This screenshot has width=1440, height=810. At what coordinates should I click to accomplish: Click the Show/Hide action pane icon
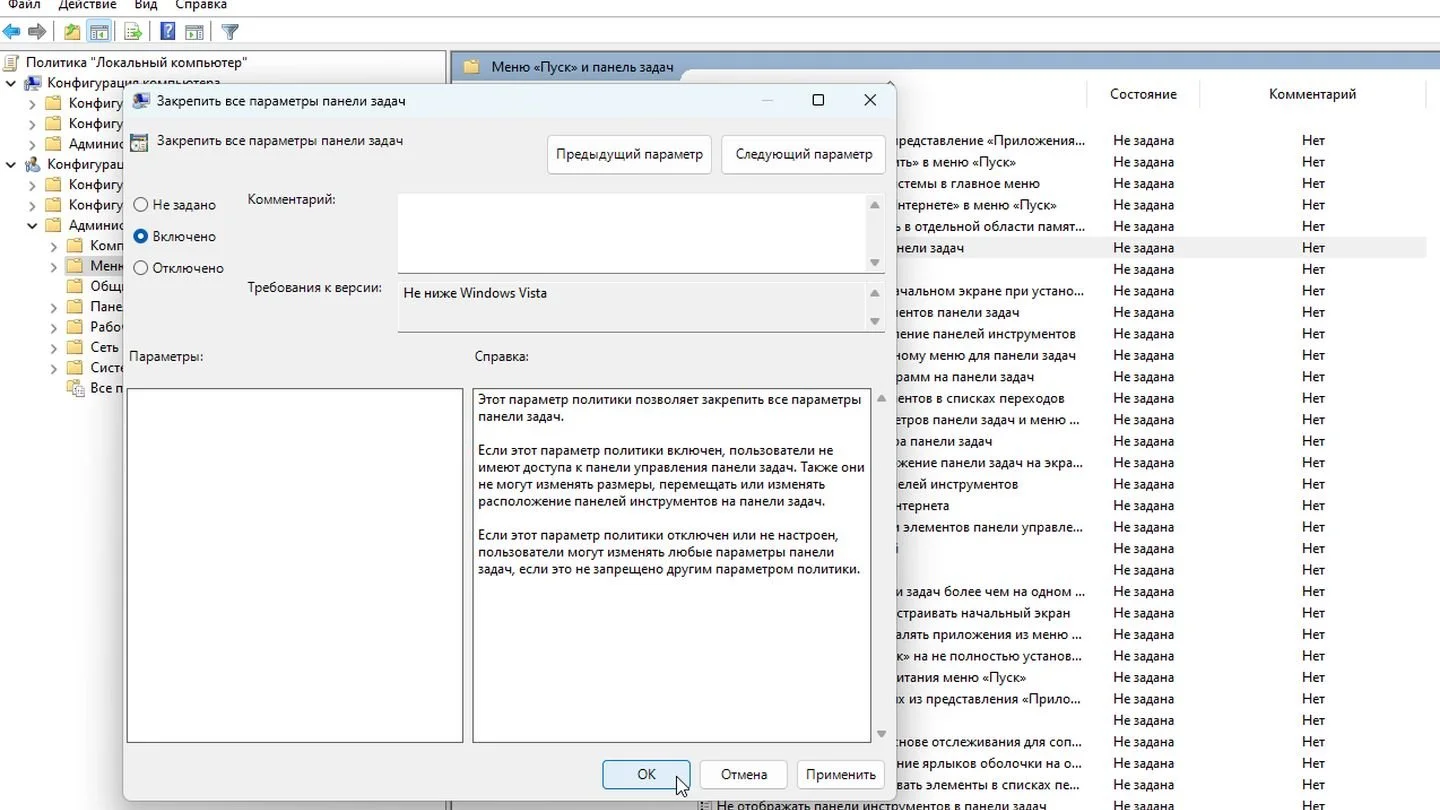pyautogui.click(x=195, y=32)
